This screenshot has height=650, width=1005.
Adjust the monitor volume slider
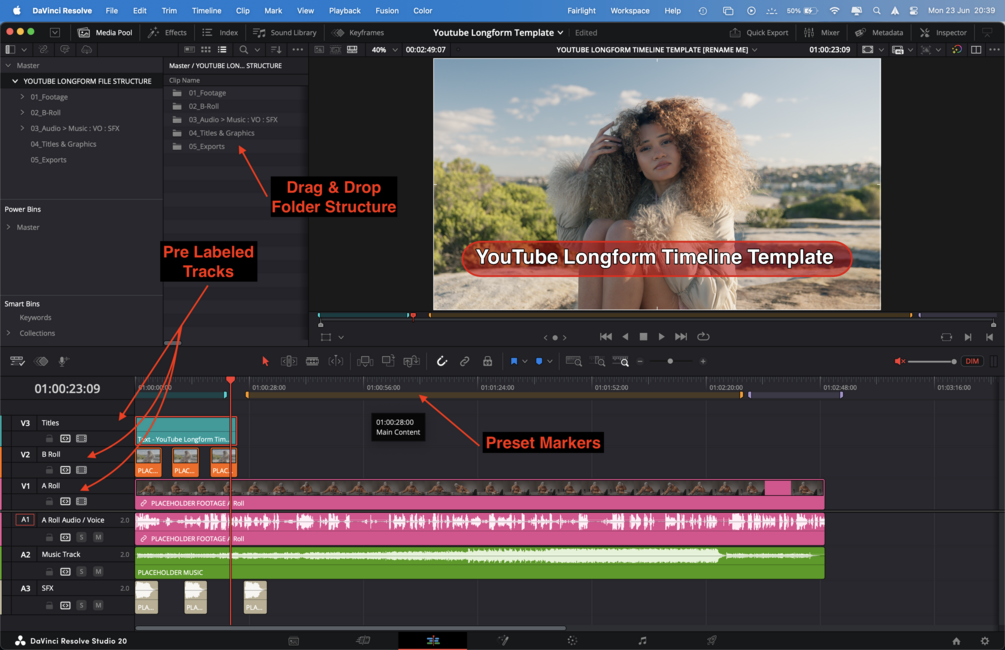click(933, 362)
